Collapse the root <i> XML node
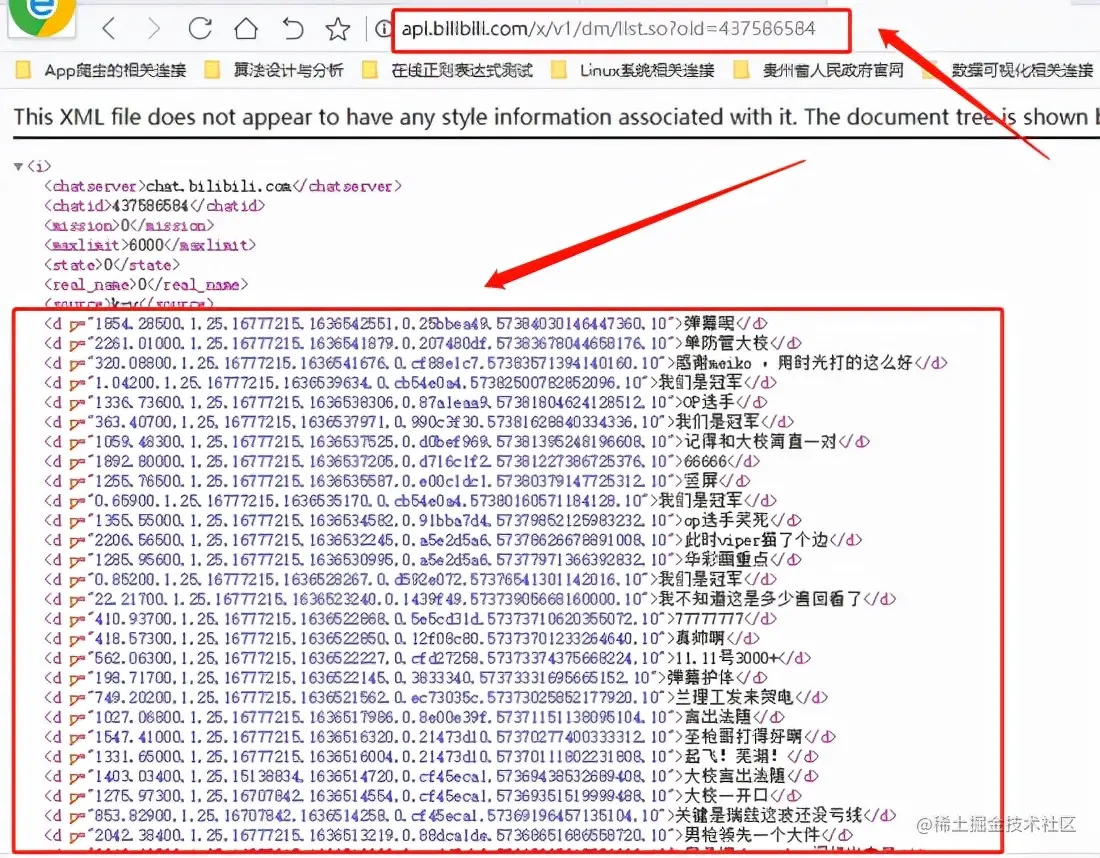Viewport: 1100px width, 858px height. [18, 166]
